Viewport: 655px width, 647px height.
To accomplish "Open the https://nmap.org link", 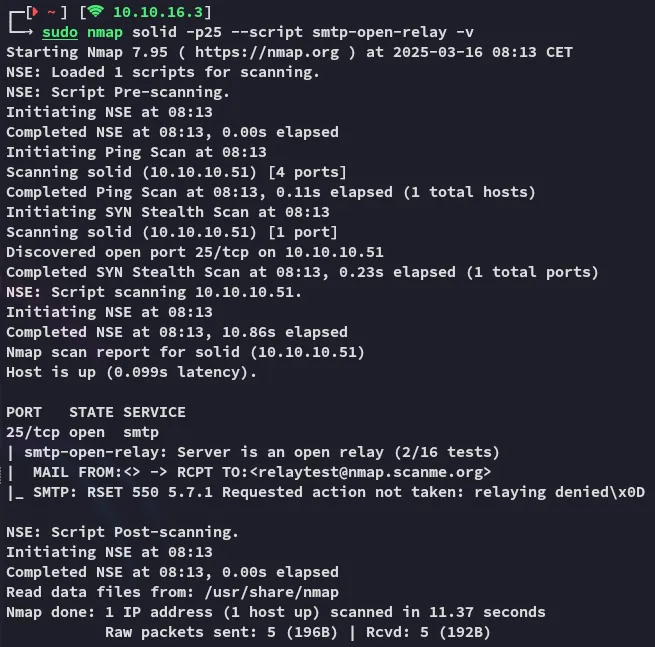I will coord(249,52).
